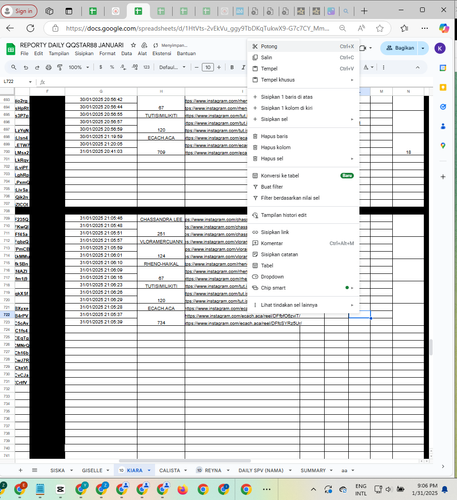Viewport: 457px width, 500px height.
Task: Open the K account avatar
Action: tap(440, 48)
